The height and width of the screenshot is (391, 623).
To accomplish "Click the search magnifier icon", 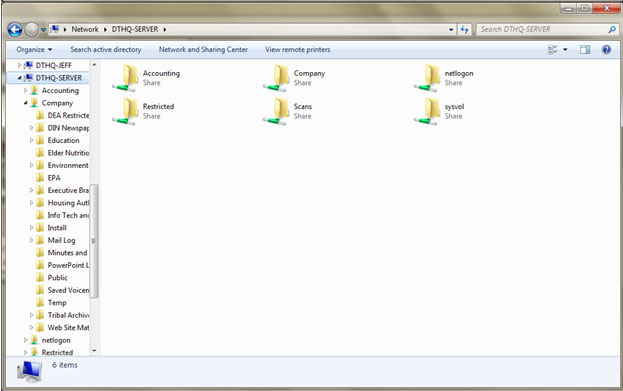I will tap(612, 29).
